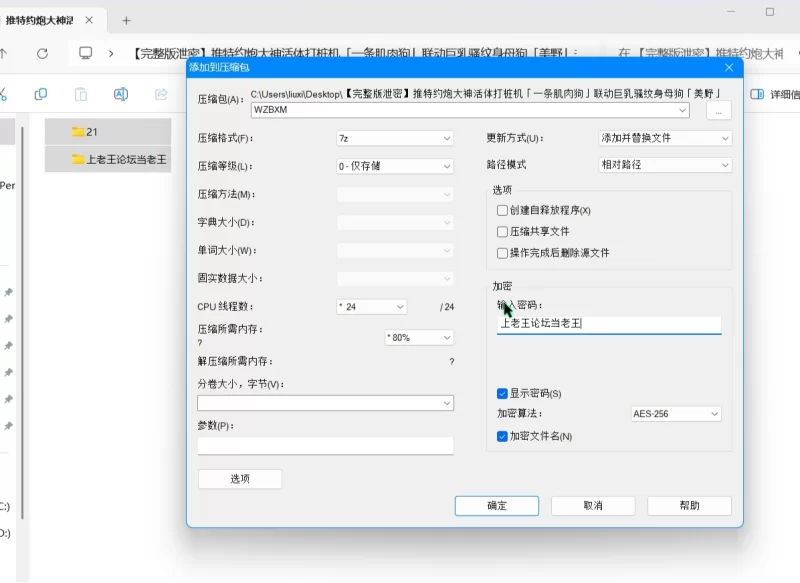Click the share icon in File Explorer toolbar
The image size is (800, 583).
tap(161, 94)
